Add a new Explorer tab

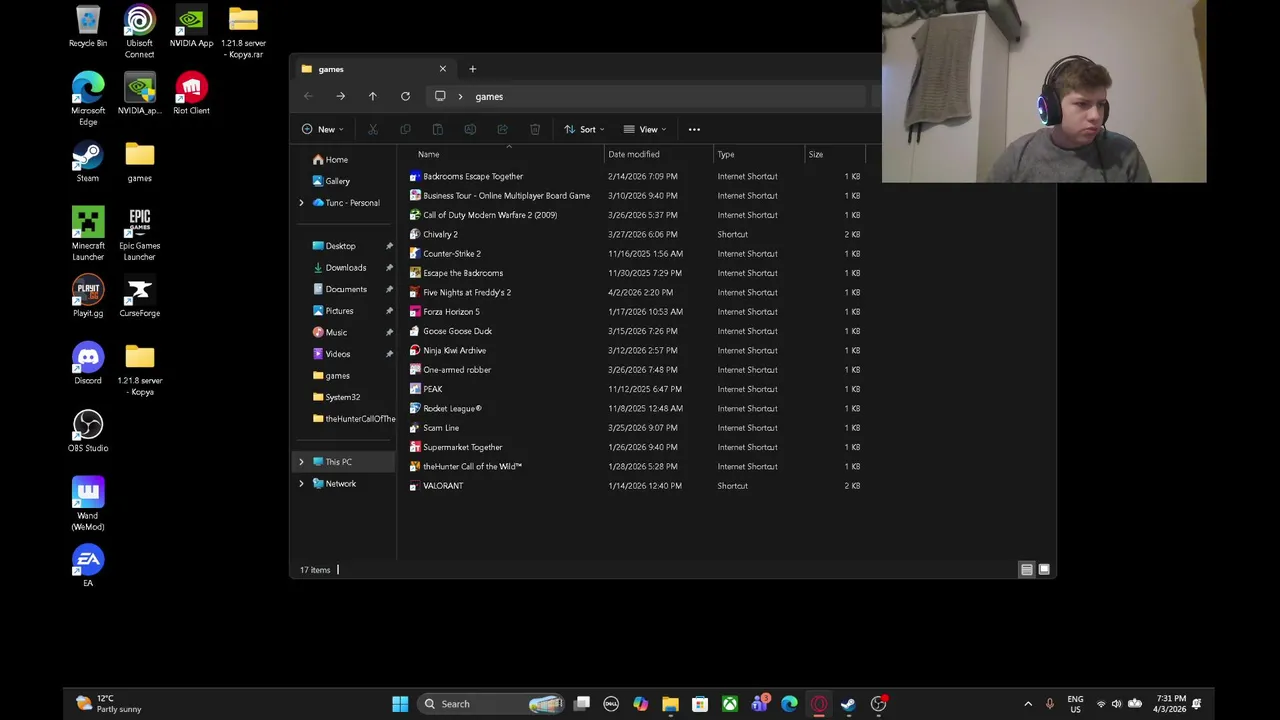click(x=472, y=69)
